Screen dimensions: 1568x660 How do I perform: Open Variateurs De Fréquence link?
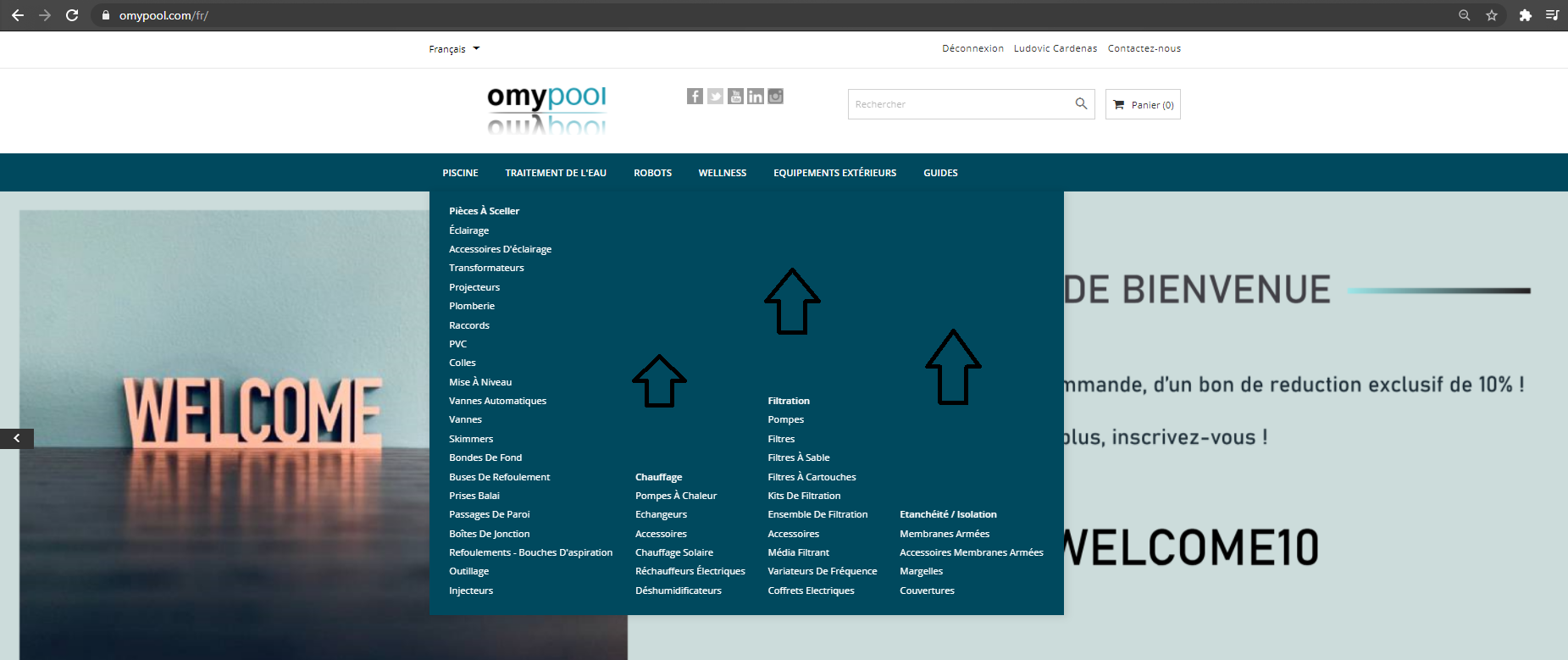(x=823, y=571)
